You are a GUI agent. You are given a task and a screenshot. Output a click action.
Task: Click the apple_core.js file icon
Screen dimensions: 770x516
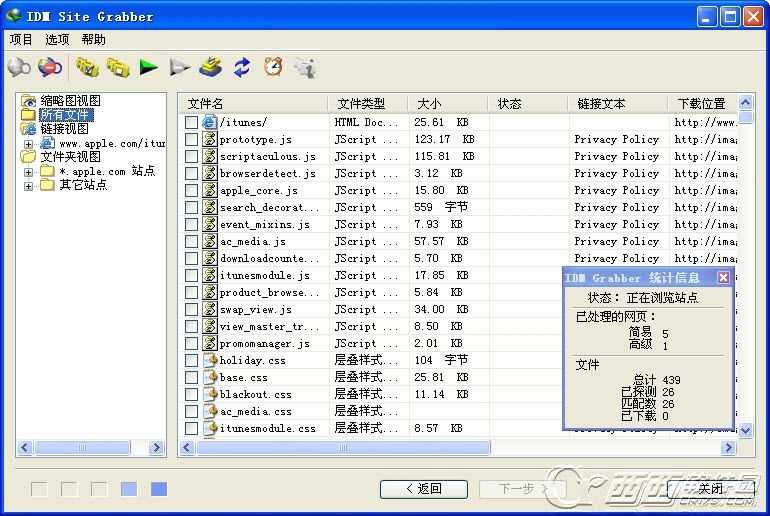click(210, 190)
